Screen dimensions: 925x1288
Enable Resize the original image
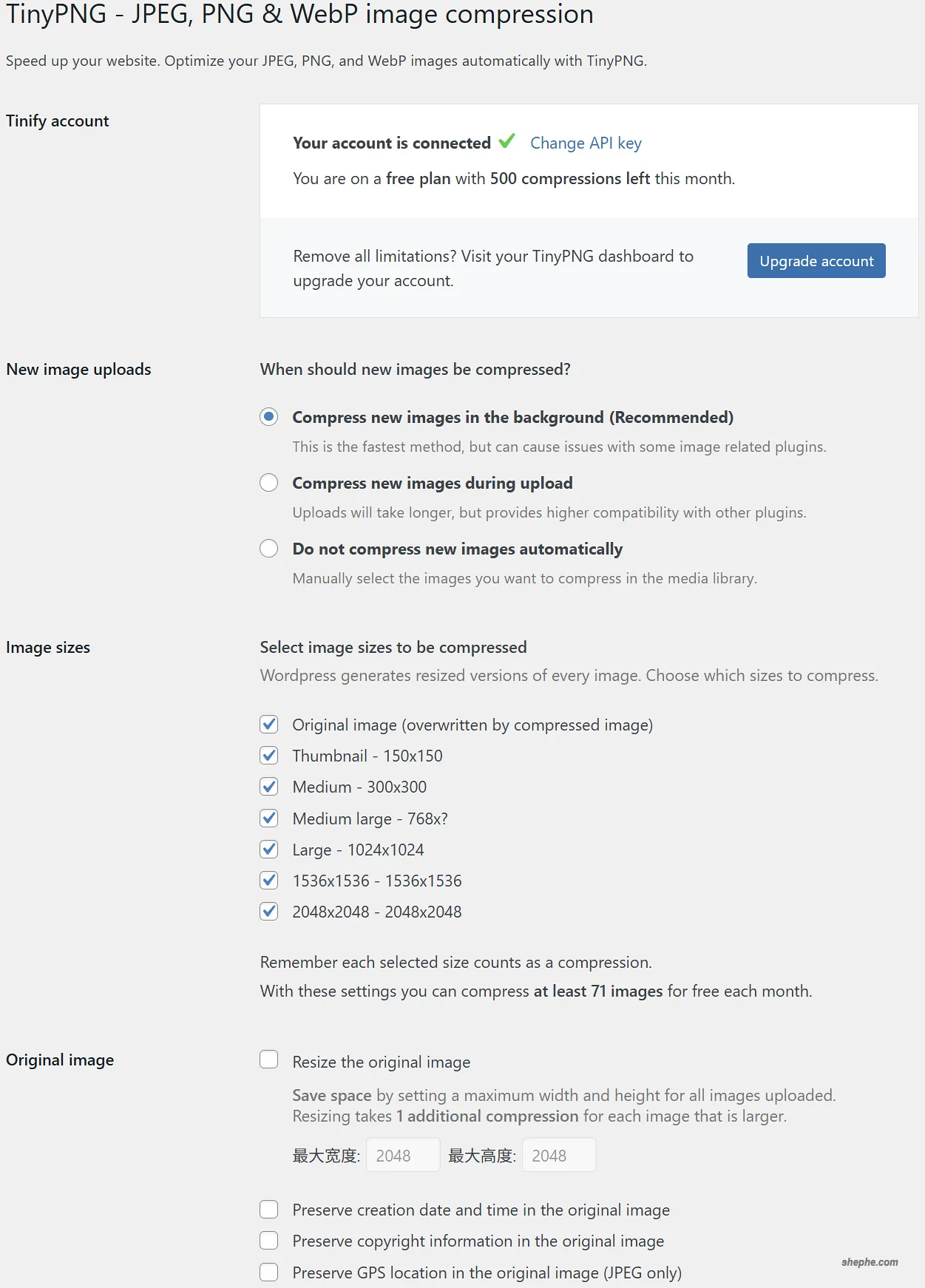pos(269,1060)
